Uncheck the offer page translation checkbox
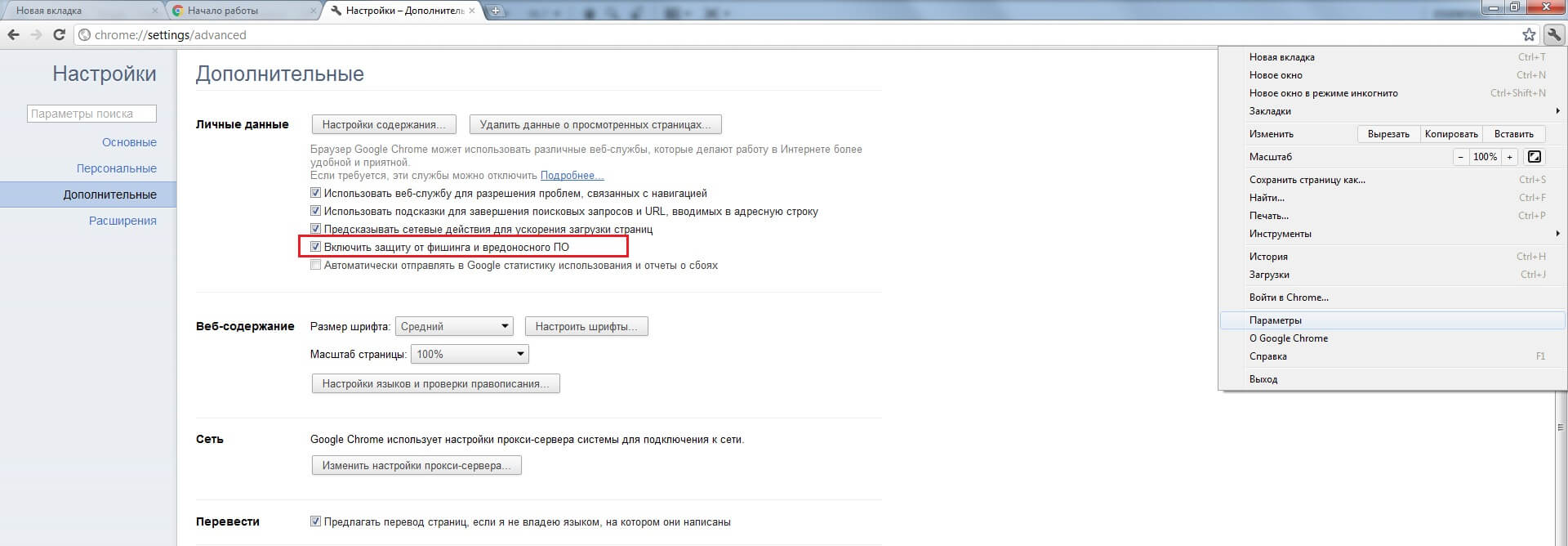Image resolution: width=1568 pixels, height=546 pixels. click(x=316, y=521)
